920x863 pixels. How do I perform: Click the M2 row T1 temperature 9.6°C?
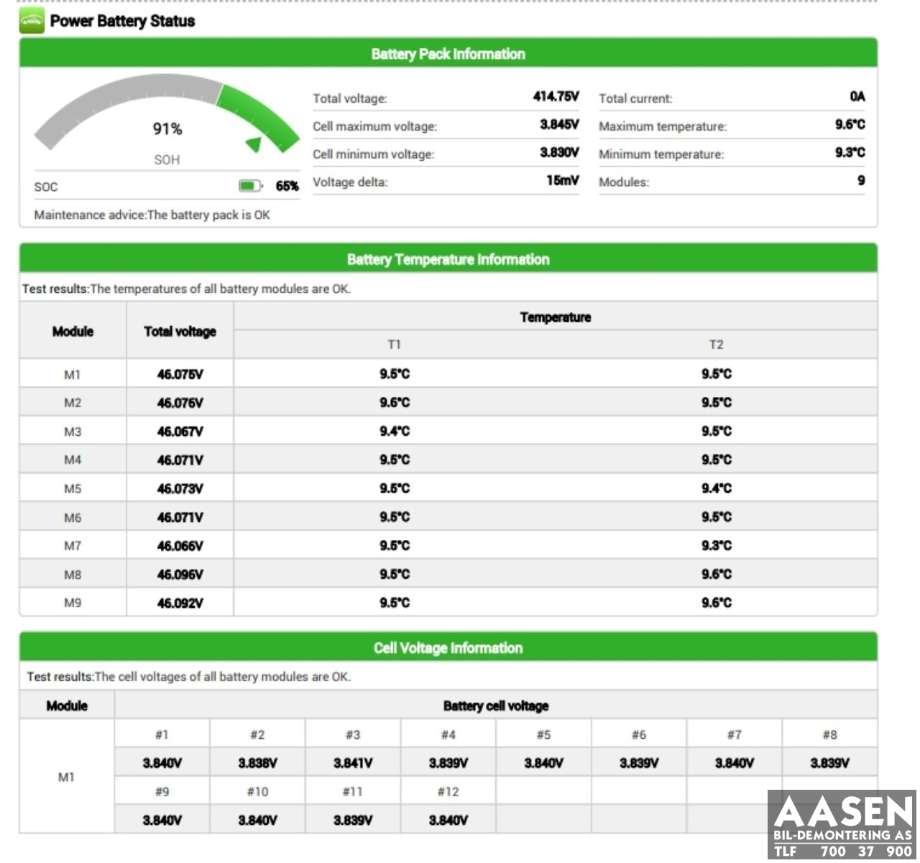(394, 402)
